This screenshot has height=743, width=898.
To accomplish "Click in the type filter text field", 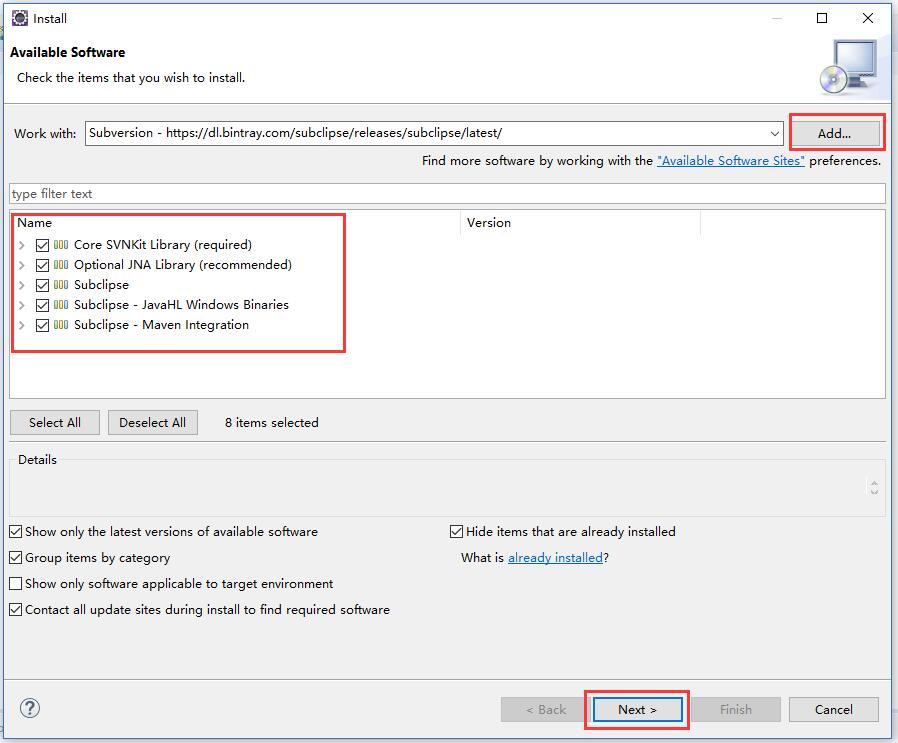I will (447, 193).
